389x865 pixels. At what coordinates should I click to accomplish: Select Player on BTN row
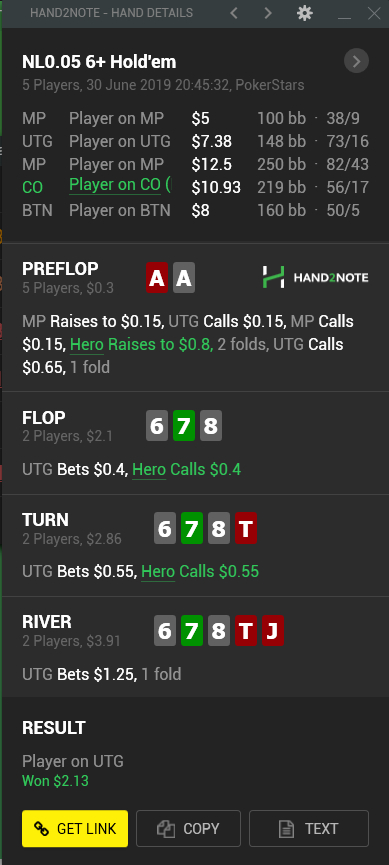(x=195, y=210)
